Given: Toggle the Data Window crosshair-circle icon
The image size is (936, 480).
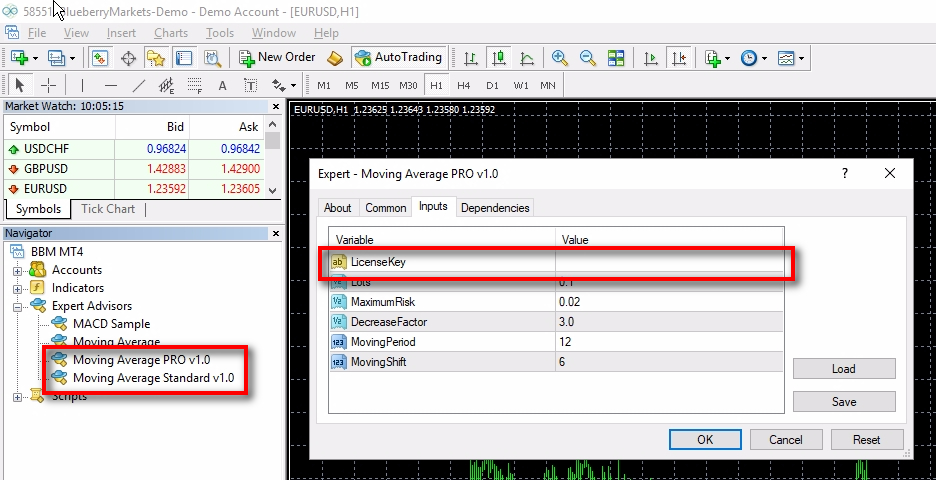Looking at the screenshot, I should [128, 58].
